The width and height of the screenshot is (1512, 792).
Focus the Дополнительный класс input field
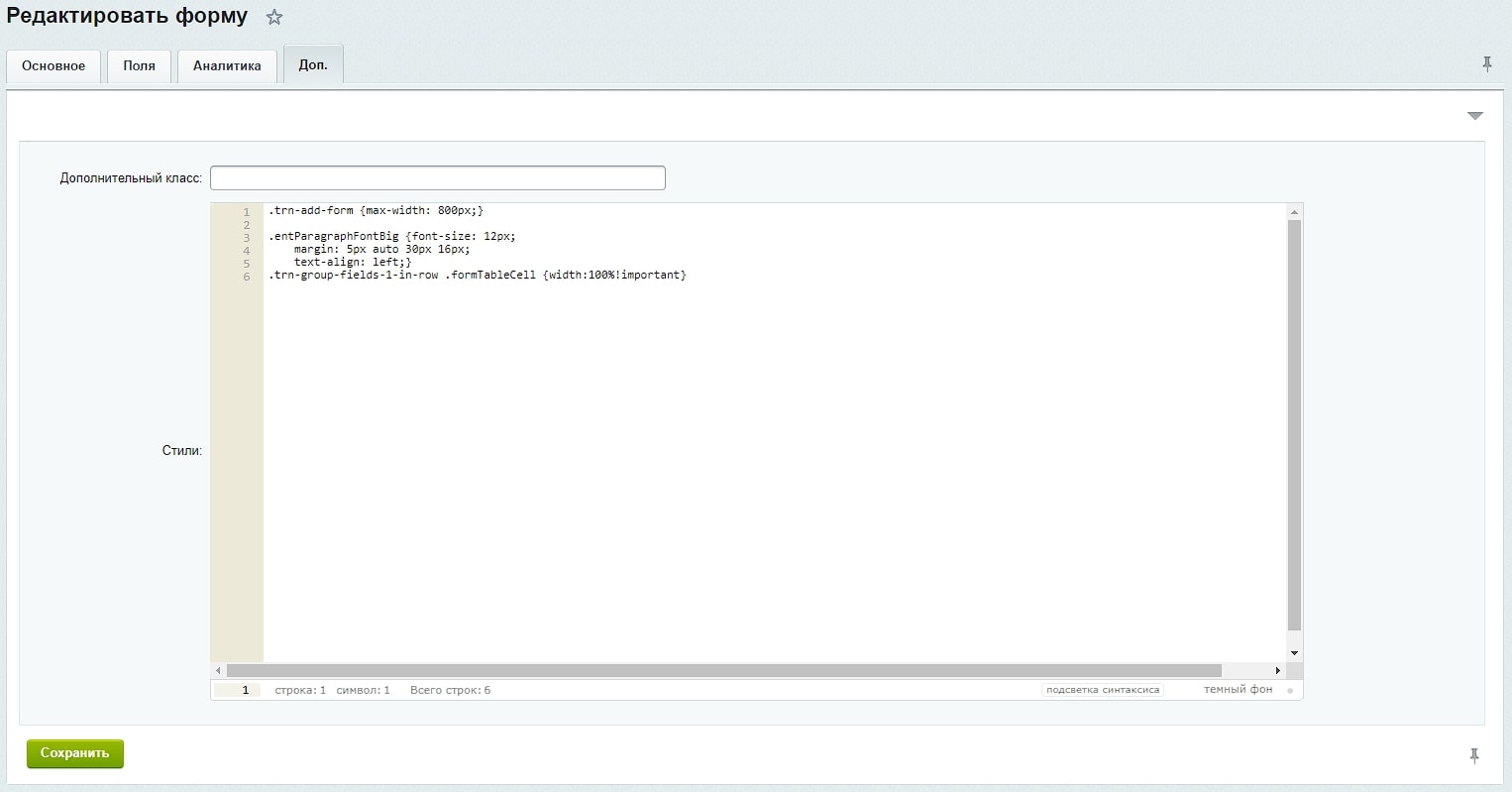437,178
